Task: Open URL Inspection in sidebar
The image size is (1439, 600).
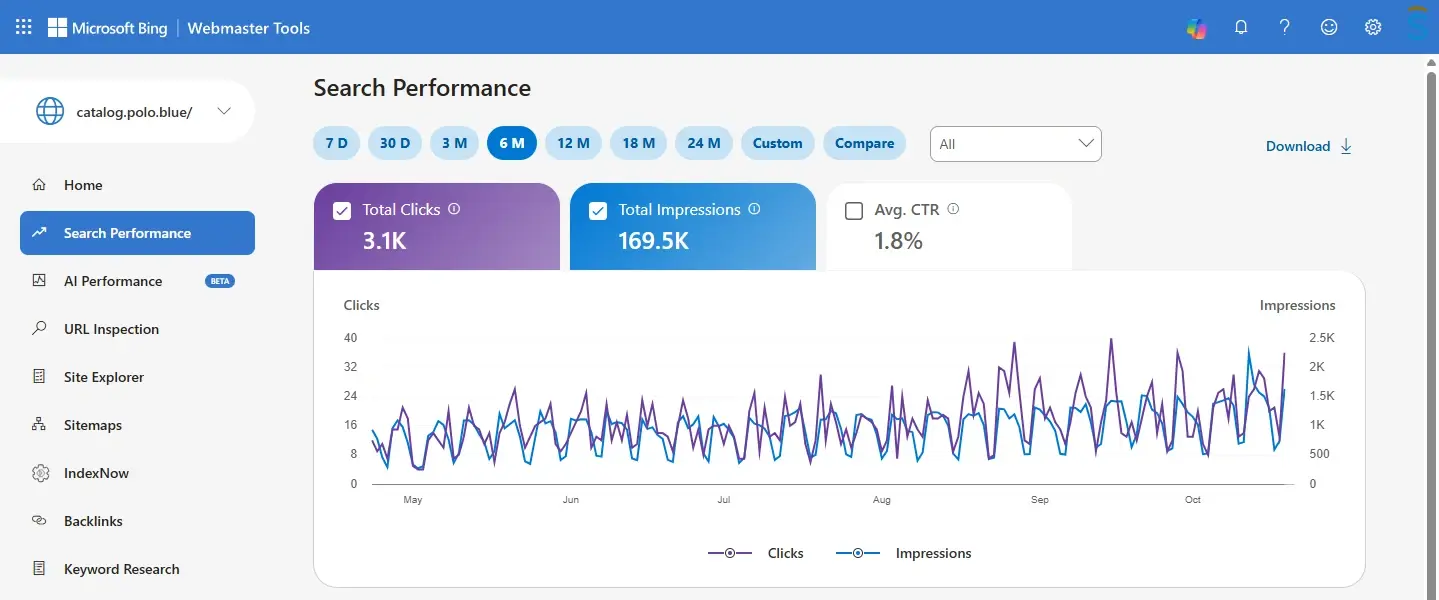Action: [x=137, y=329]
